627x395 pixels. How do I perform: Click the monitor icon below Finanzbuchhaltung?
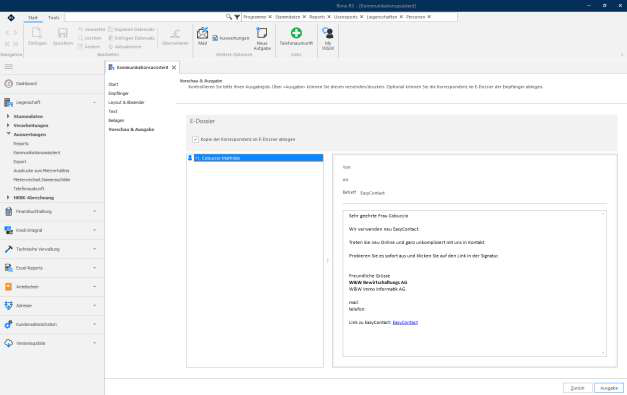pos(8,230)
